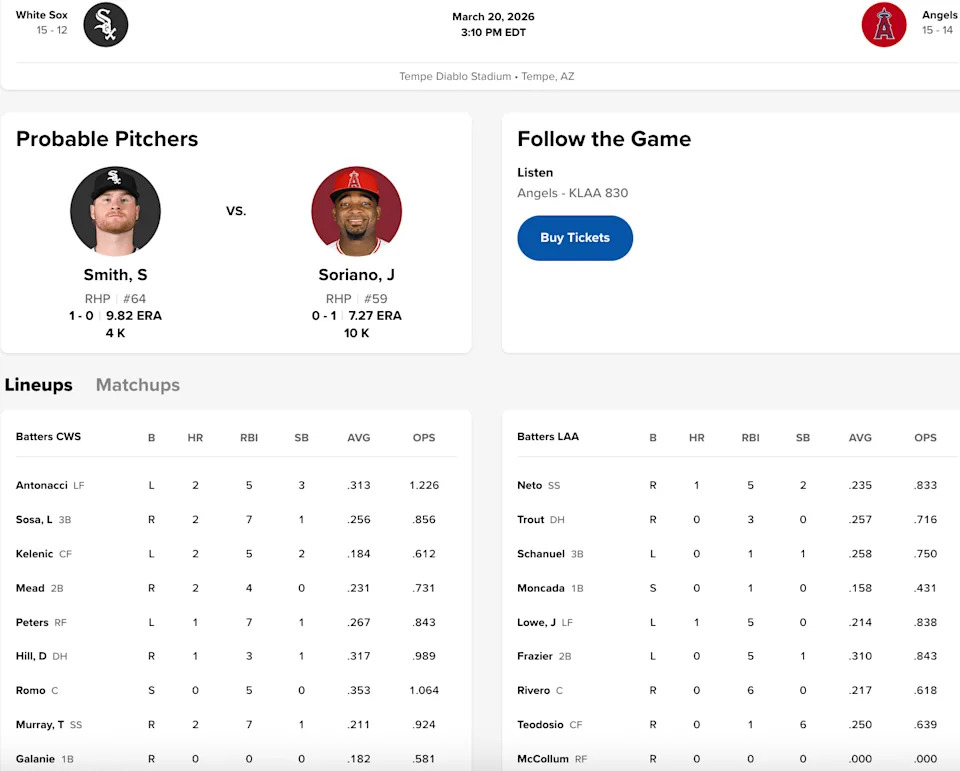Open Soriano, J pitcher headshot
The width and height of the screenshot is (960, 771).
tap(357, 212)
